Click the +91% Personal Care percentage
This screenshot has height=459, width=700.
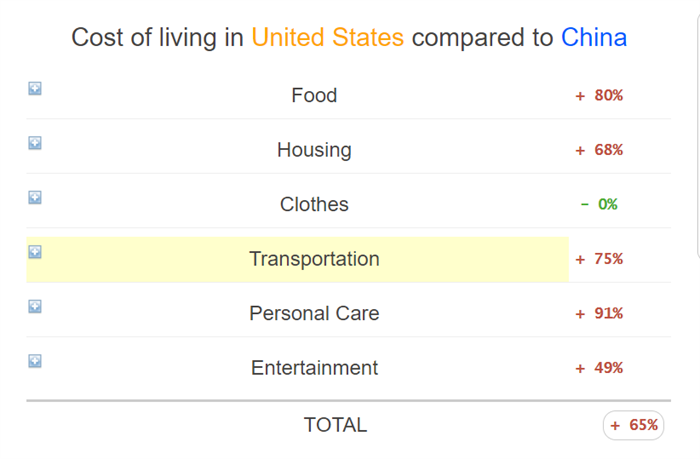(599, 313)
